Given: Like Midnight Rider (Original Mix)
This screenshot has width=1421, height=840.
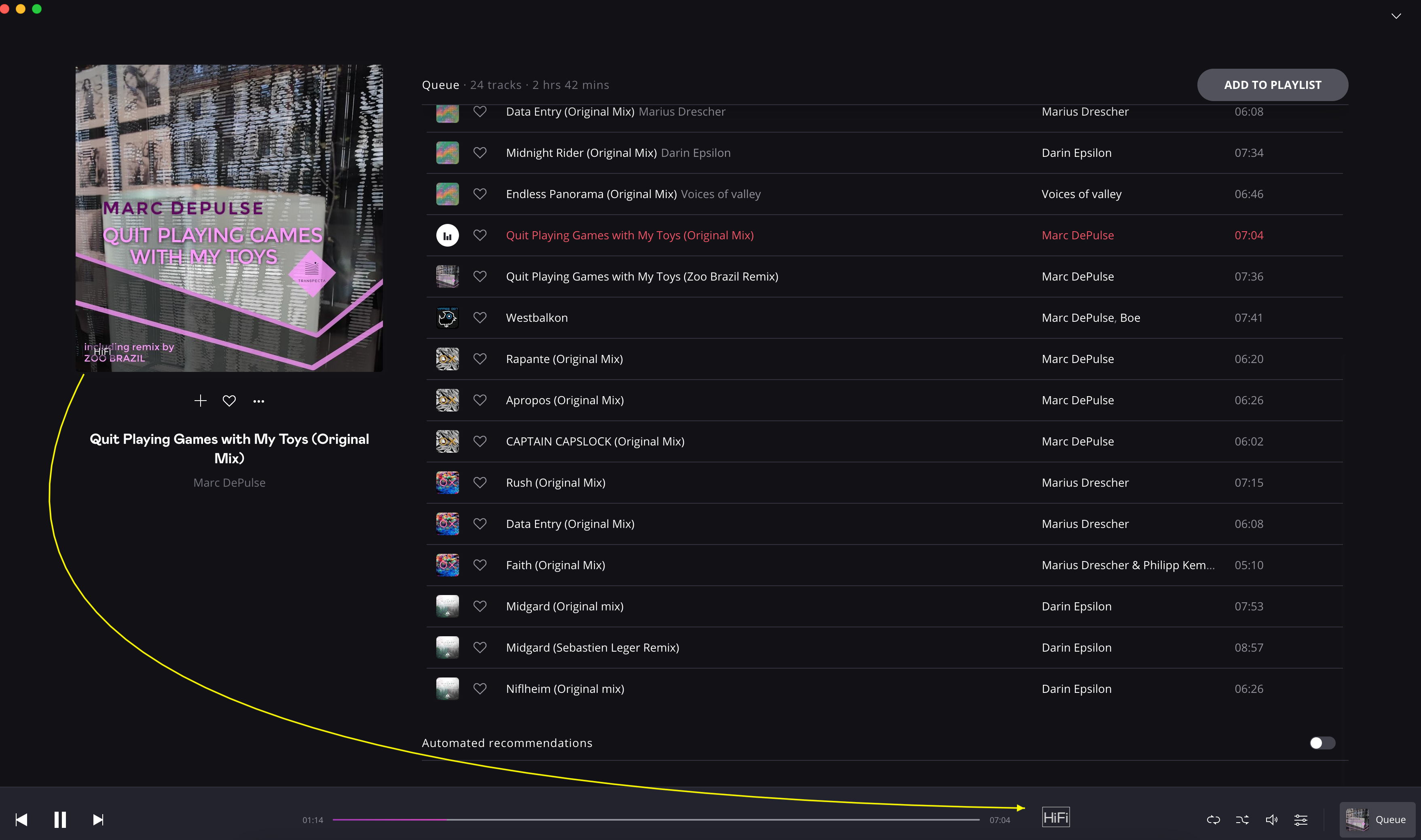Looking at the screenshot, I should click(x=480, y=153).
